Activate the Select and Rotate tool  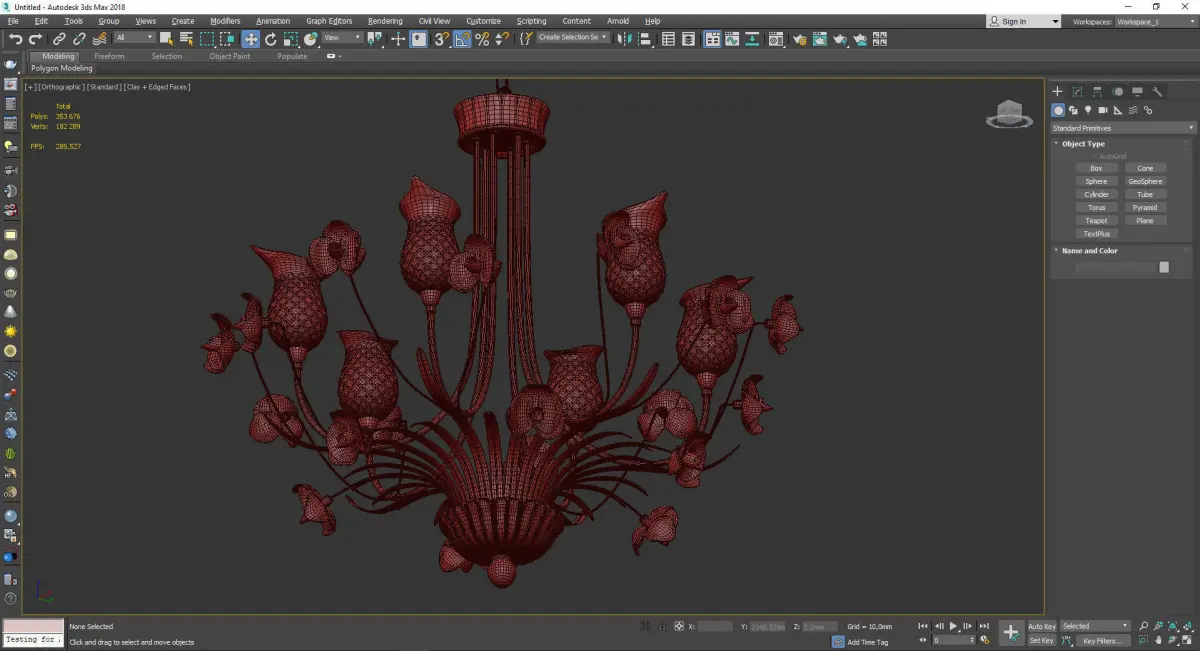[x=270, y=39]
